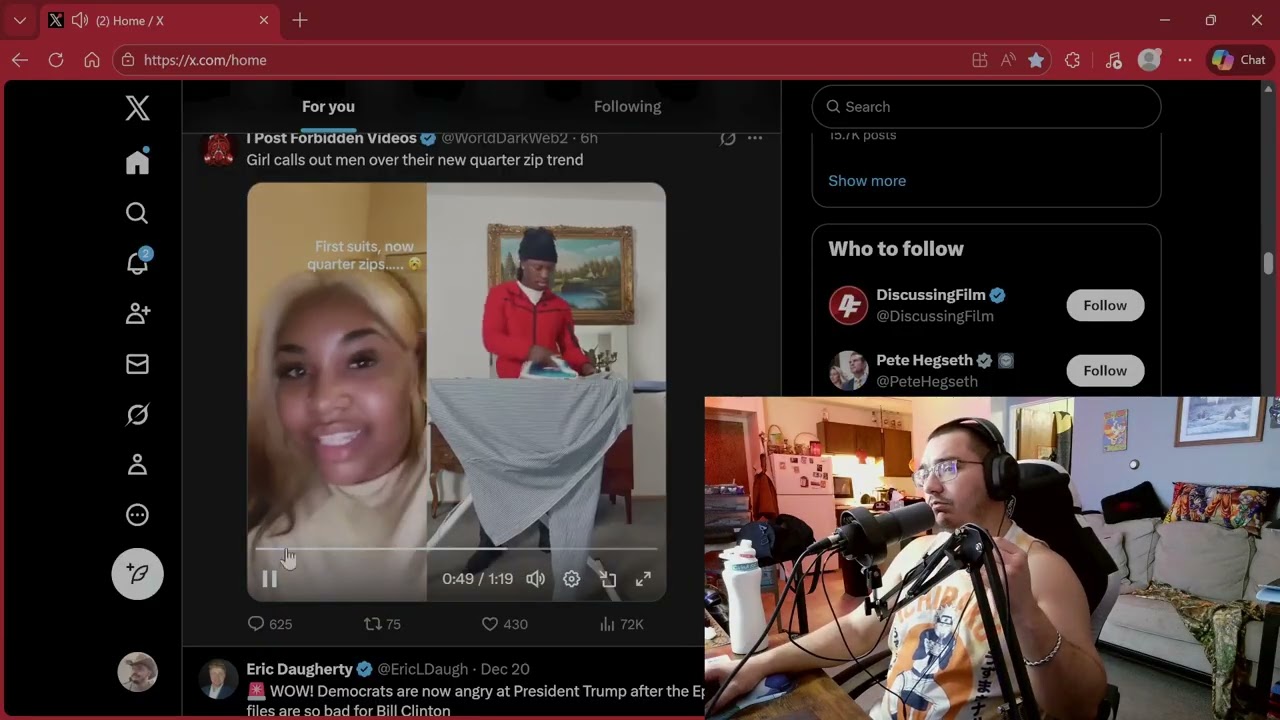The width and height of the screenshot is (1280, 720).
Task: Click page vertical scrollbar thumb
Action: (x=1268, y=263)
